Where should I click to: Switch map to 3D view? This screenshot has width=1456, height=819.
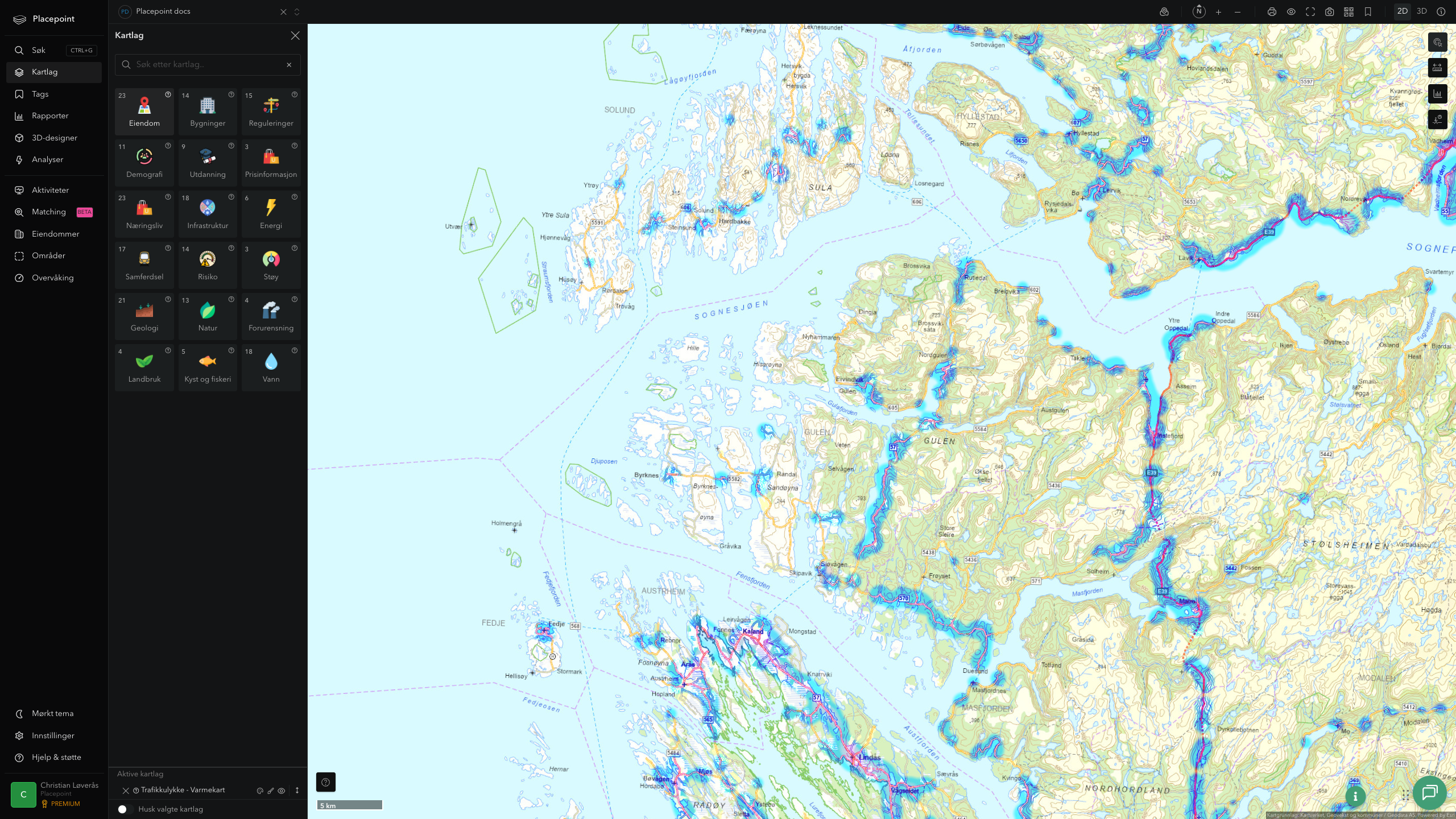coord(1422,11)
